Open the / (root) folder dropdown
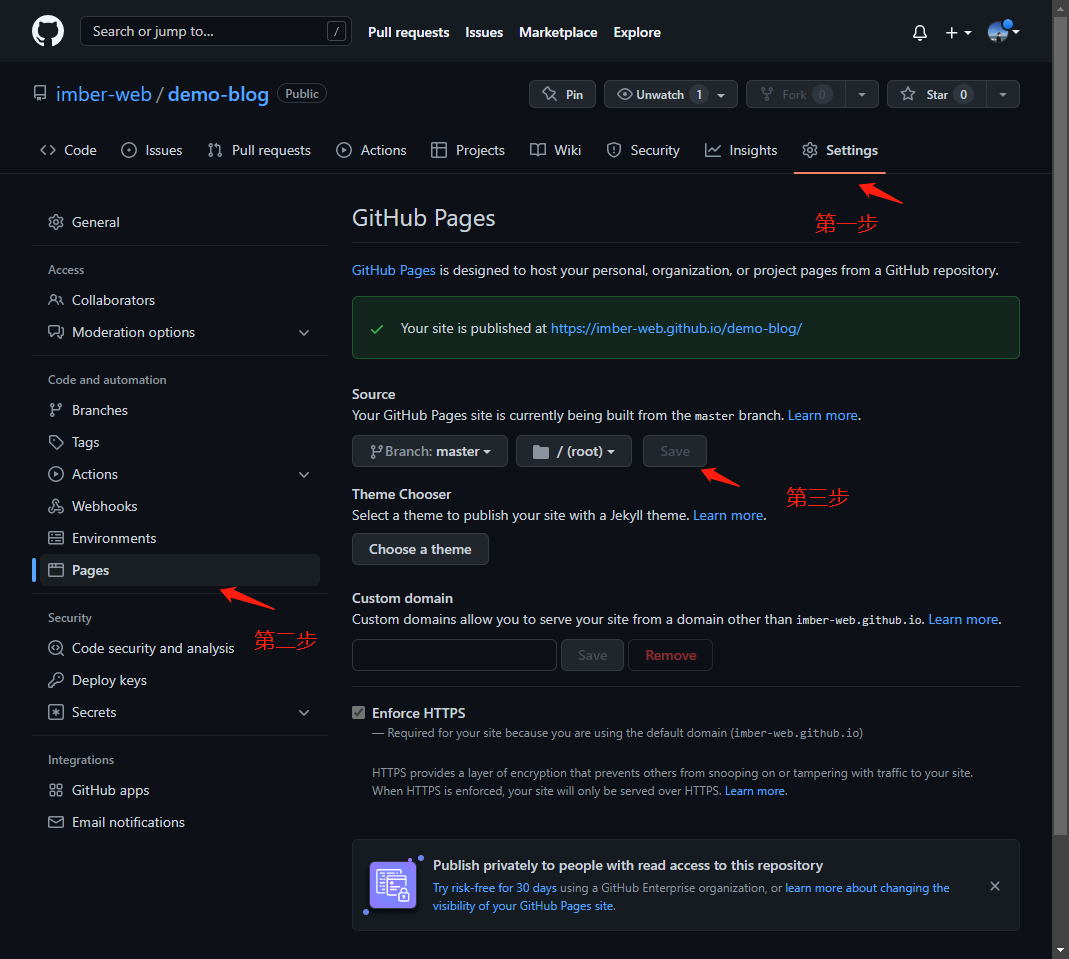 click(573, 451)
